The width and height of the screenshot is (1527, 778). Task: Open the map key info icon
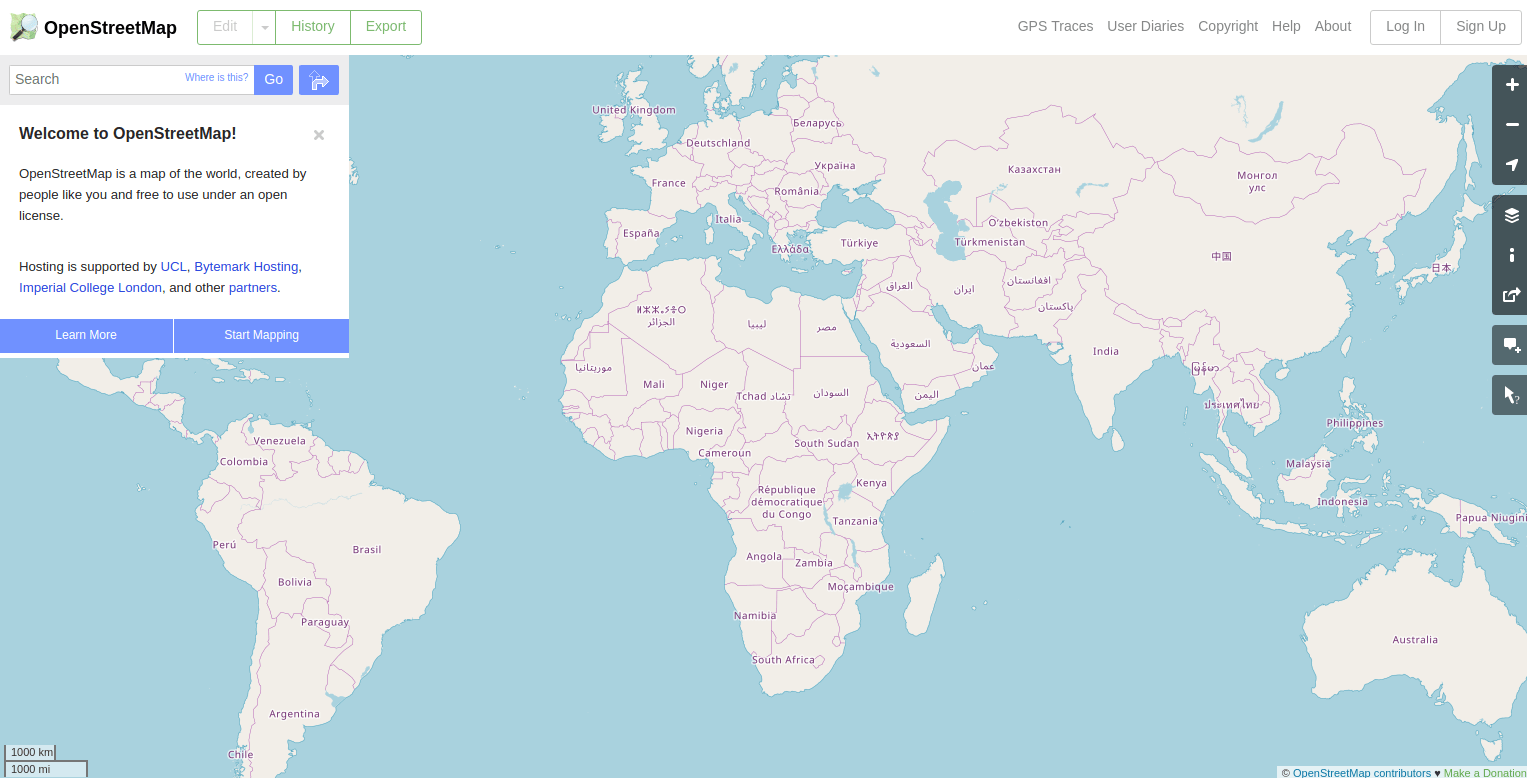pos(1512,255)
